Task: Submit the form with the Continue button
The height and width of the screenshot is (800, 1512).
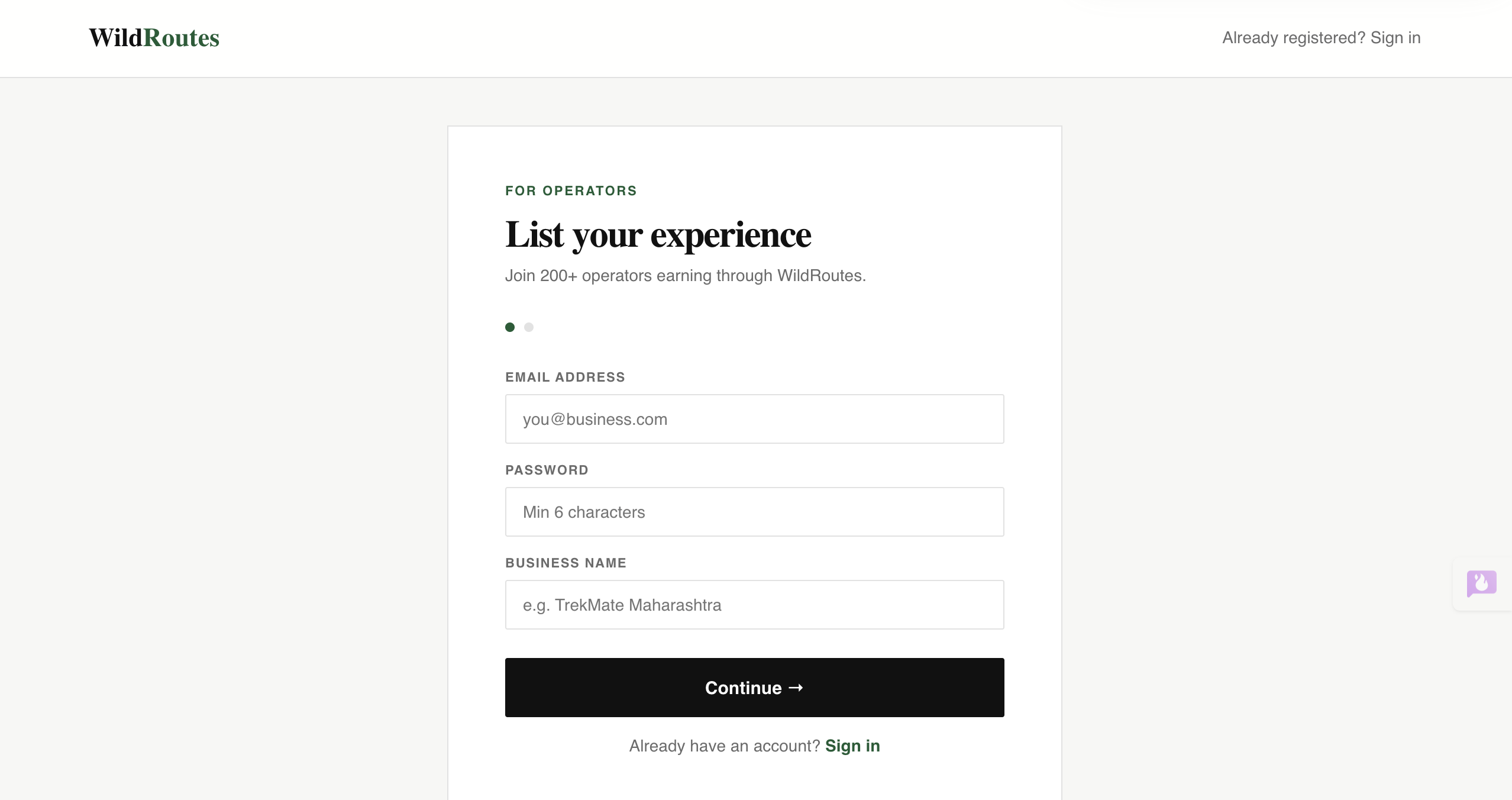Action: [x=755, y=688]
